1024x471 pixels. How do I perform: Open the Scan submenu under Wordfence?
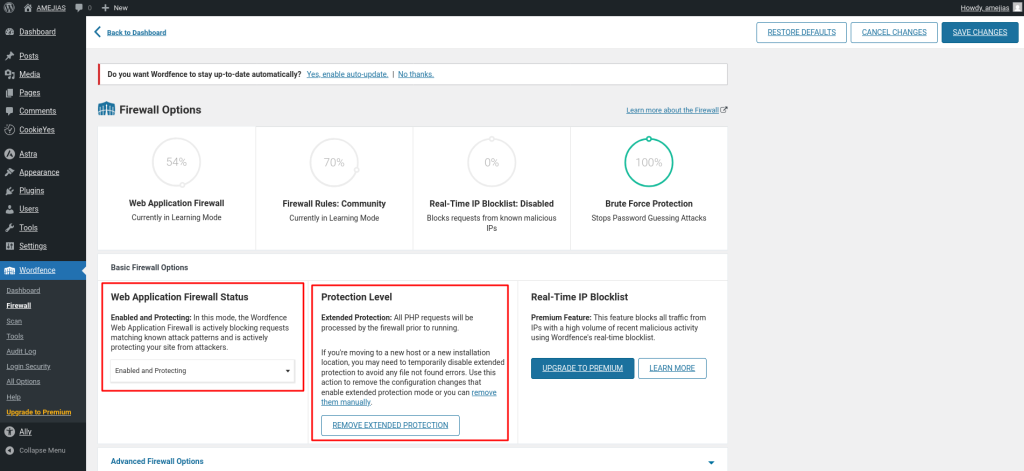pyautogui.click(x=14, y=321)
